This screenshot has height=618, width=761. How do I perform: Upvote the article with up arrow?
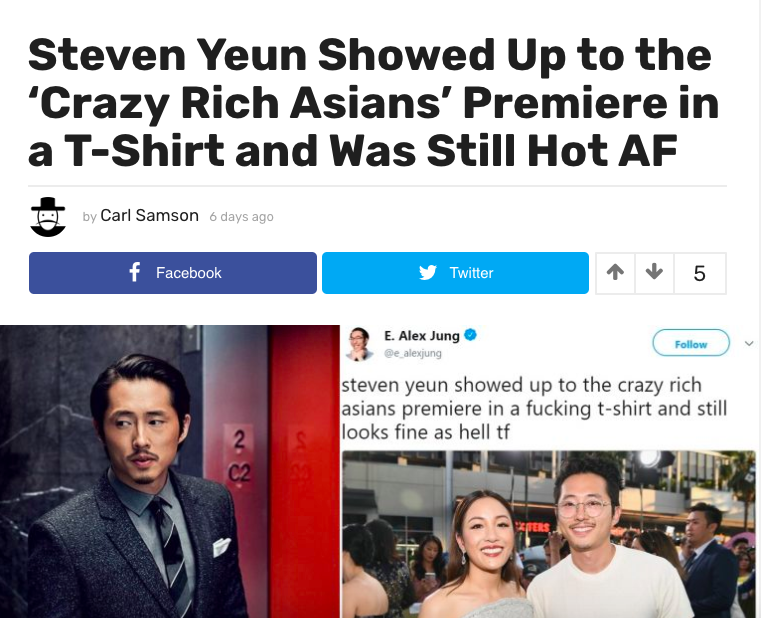pos(615,272)
